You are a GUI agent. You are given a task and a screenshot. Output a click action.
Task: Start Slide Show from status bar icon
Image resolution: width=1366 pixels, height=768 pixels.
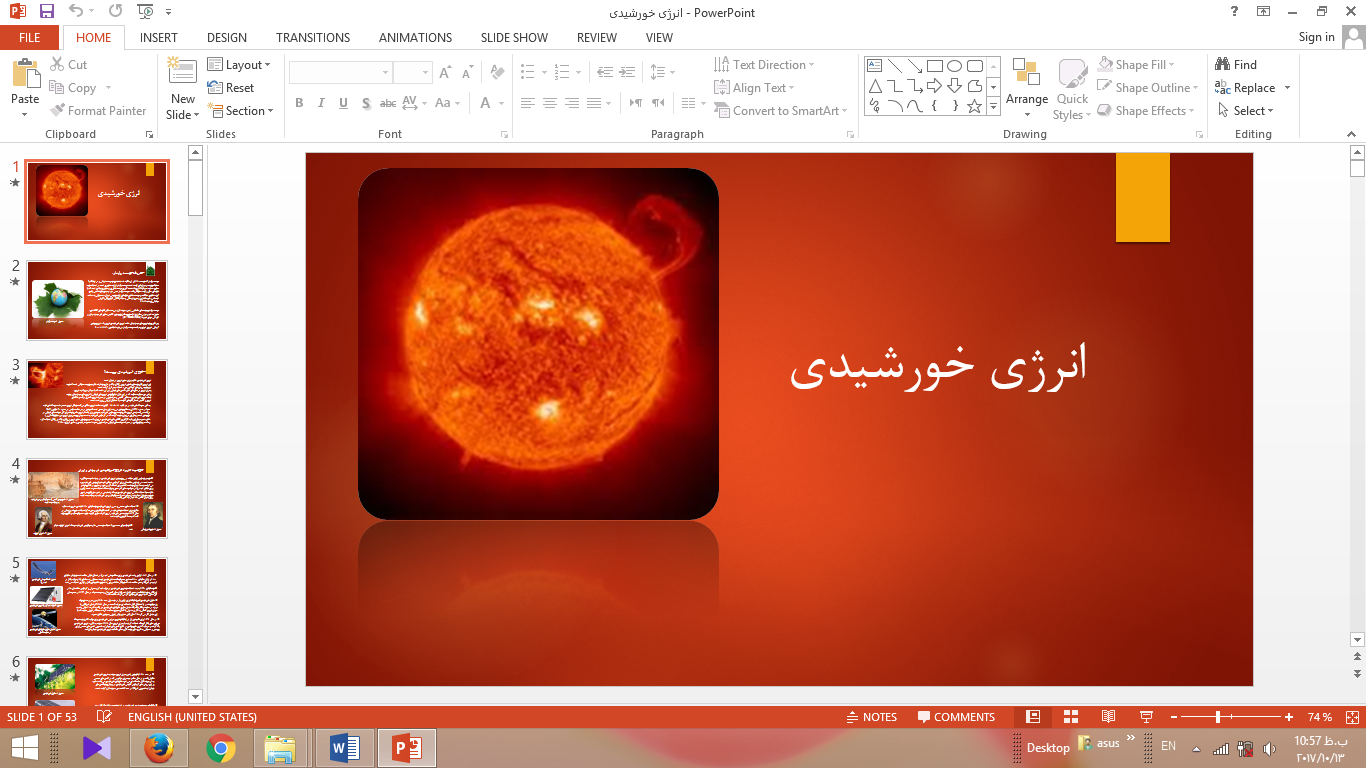1146,717
